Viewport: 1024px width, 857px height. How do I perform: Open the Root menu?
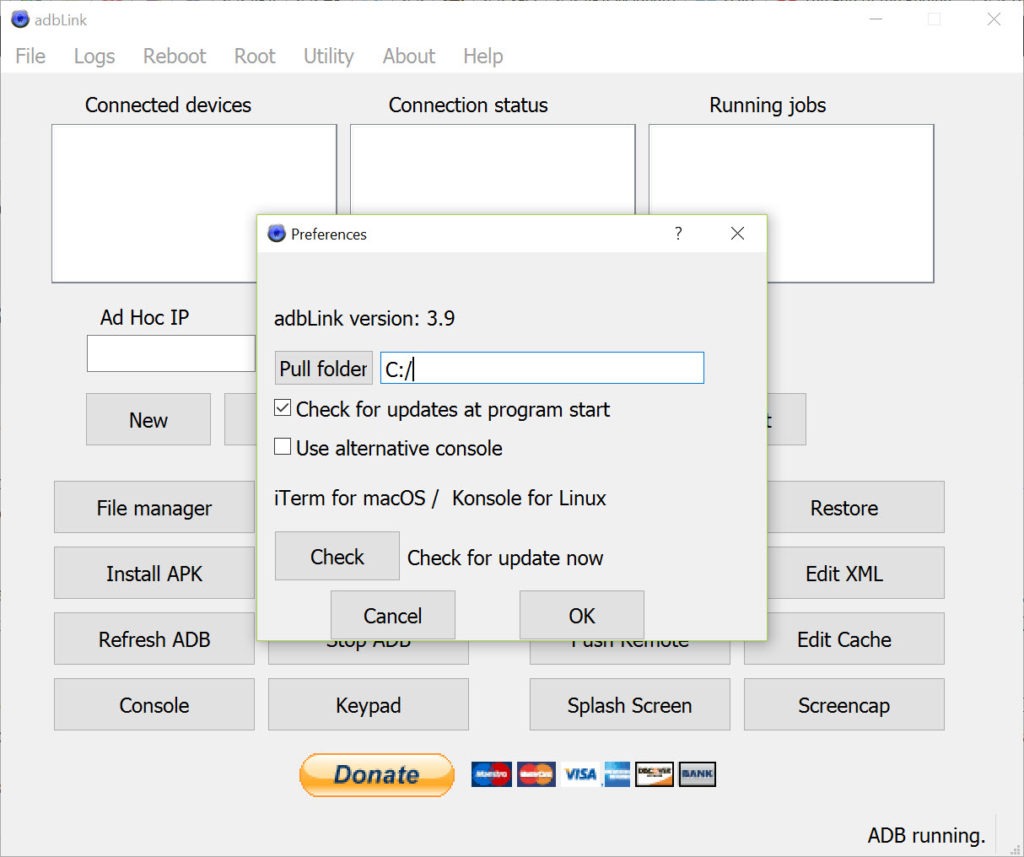click(x=255, y=56)
